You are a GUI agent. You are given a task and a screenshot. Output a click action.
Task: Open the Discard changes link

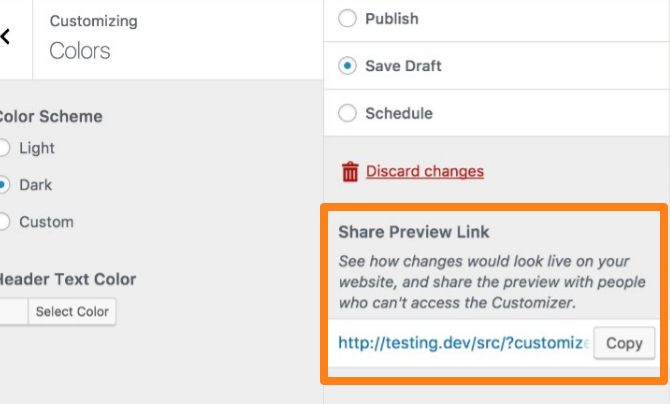click(x=425, y=171)
